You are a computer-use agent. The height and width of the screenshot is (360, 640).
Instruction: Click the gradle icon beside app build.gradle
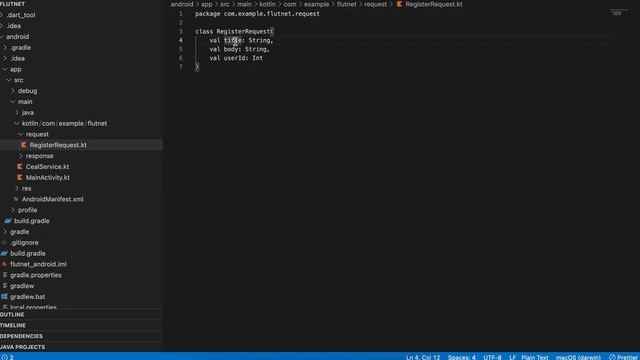[x=8, y=221]
